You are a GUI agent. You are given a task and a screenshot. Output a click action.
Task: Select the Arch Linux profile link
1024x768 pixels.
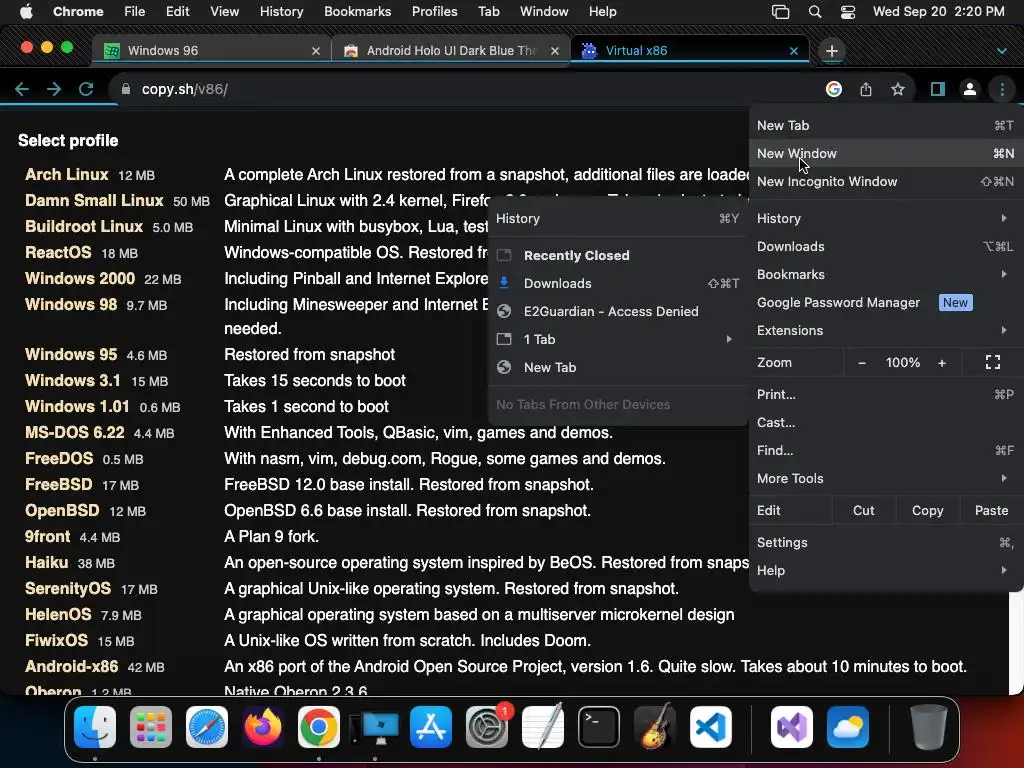click(x=67, y=174)
